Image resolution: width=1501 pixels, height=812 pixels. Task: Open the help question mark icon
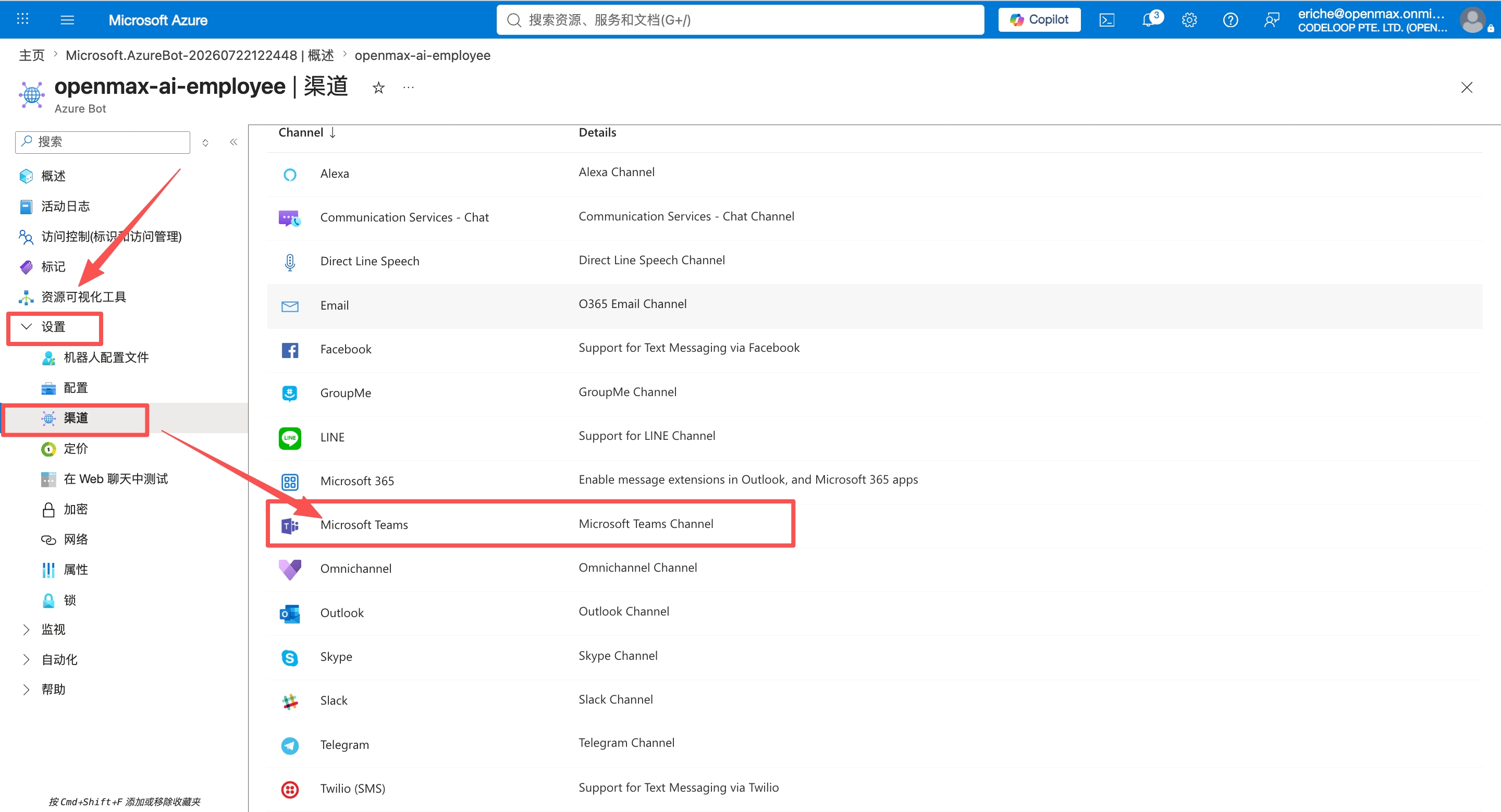point(1231,20)
